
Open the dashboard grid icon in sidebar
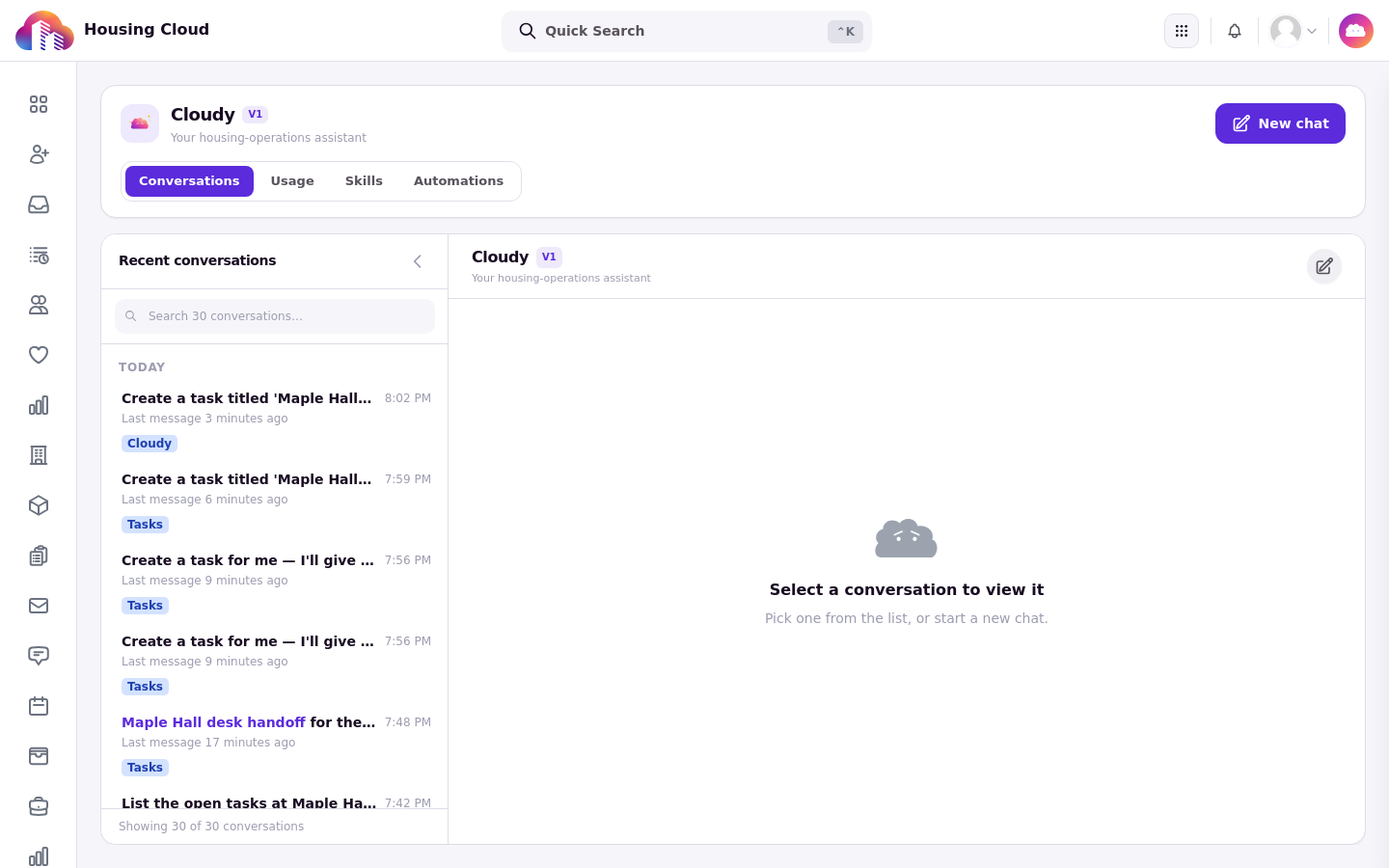39,104
